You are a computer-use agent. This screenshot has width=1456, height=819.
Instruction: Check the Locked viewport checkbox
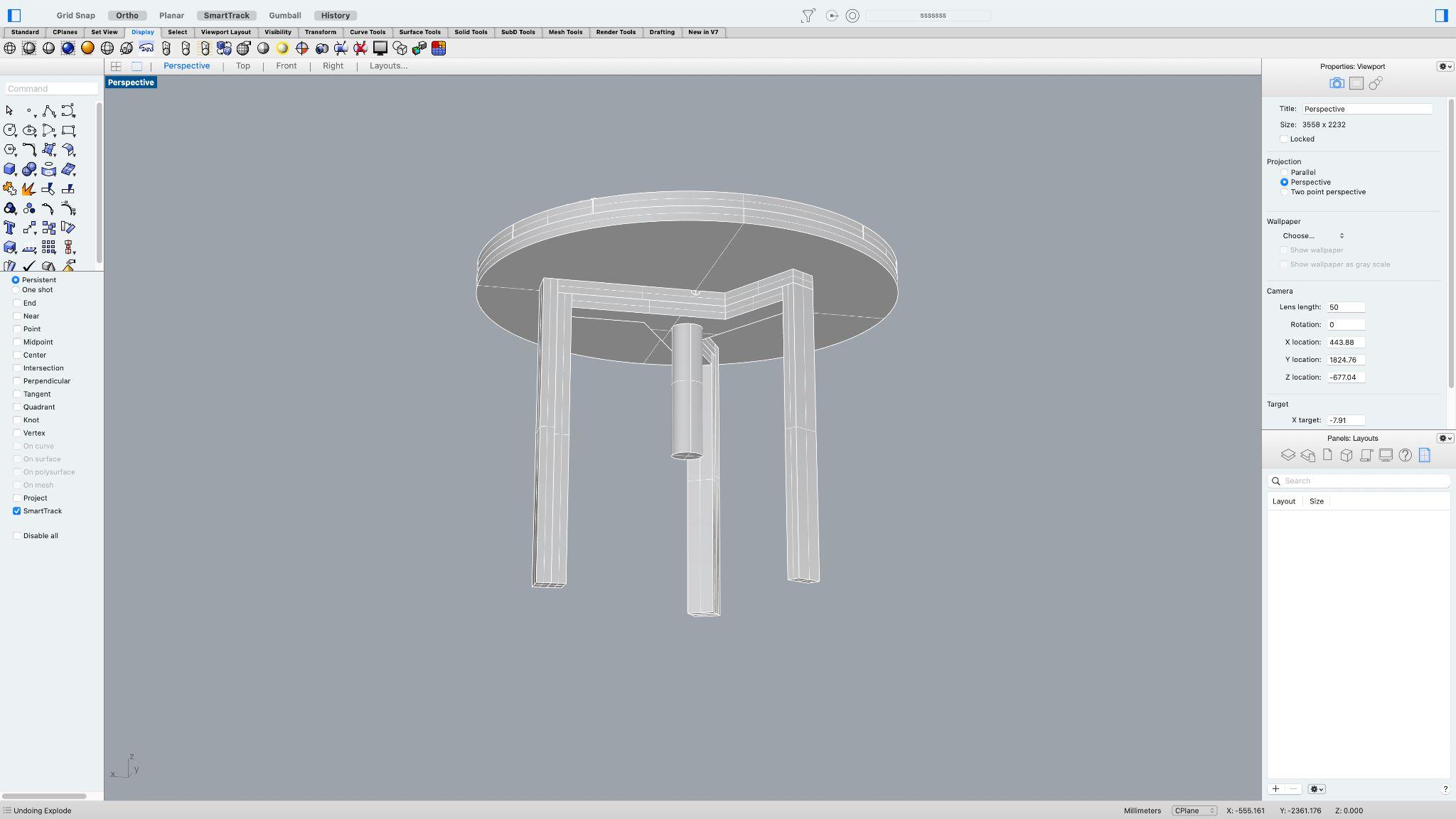(1284, 139)
